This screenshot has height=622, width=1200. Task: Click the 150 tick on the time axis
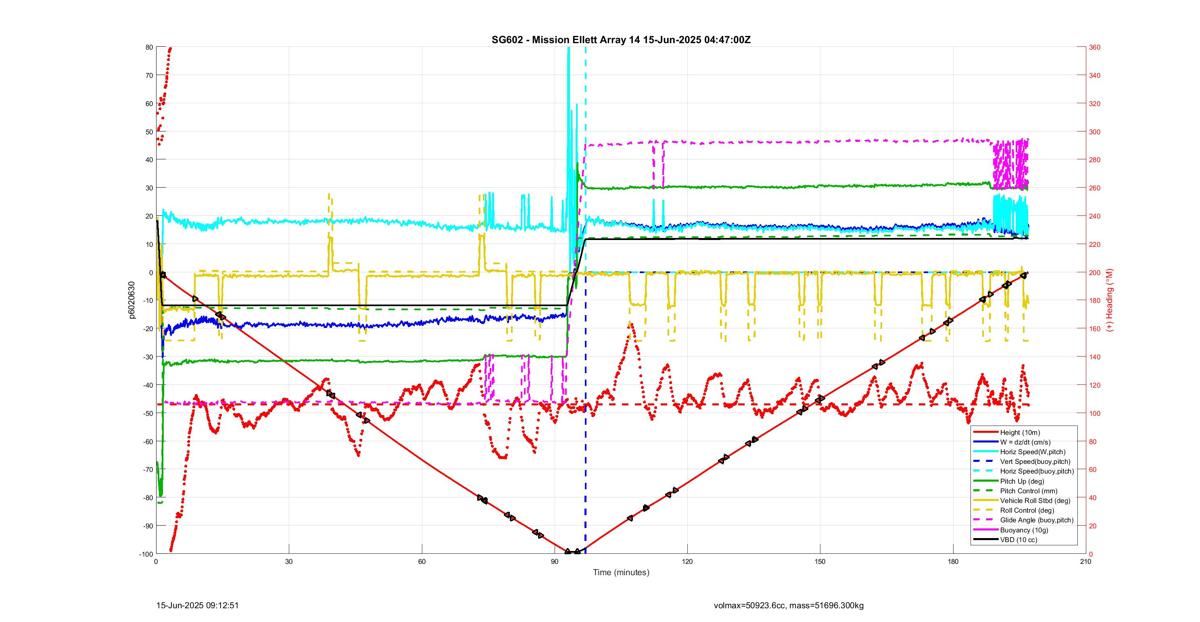pyautogui.click(x=820, y=561)
